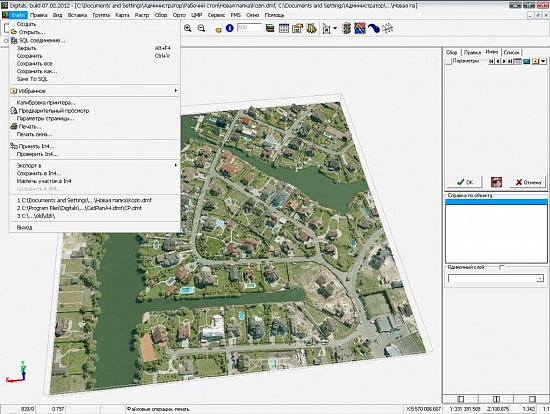Click the eye icon between OK and Отмена
Image resolution: width=550 pixels, height=414 pixels.
pyautogui.click(x=496, y=182)
